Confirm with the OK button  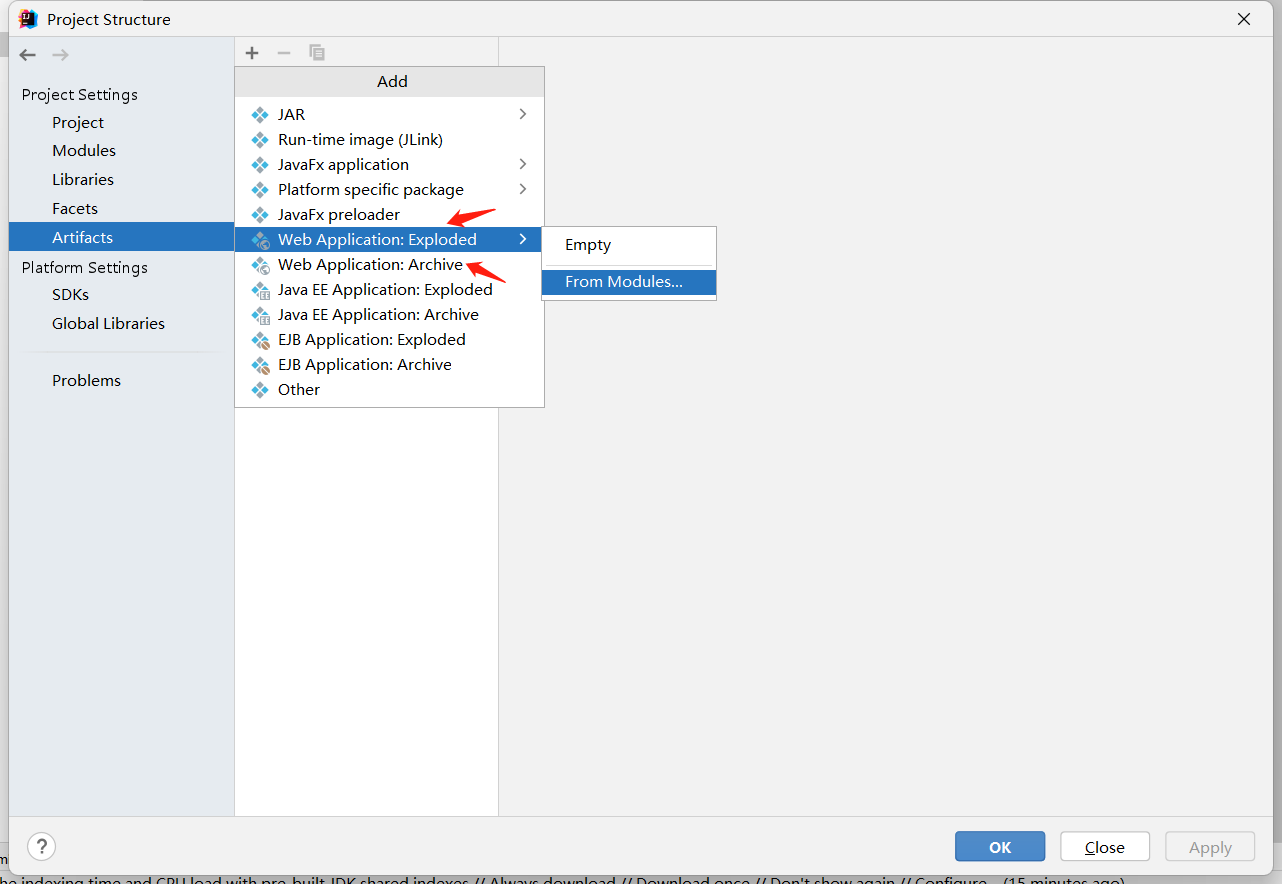(1000, 847)
